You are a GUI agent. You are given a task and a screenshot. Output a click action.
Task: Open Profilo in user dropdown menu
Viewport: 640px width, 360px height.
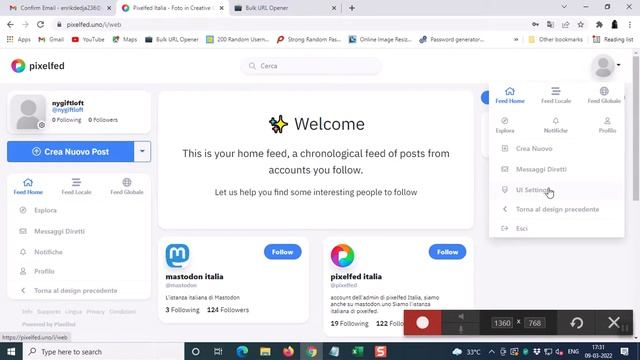tap(607, 125)
